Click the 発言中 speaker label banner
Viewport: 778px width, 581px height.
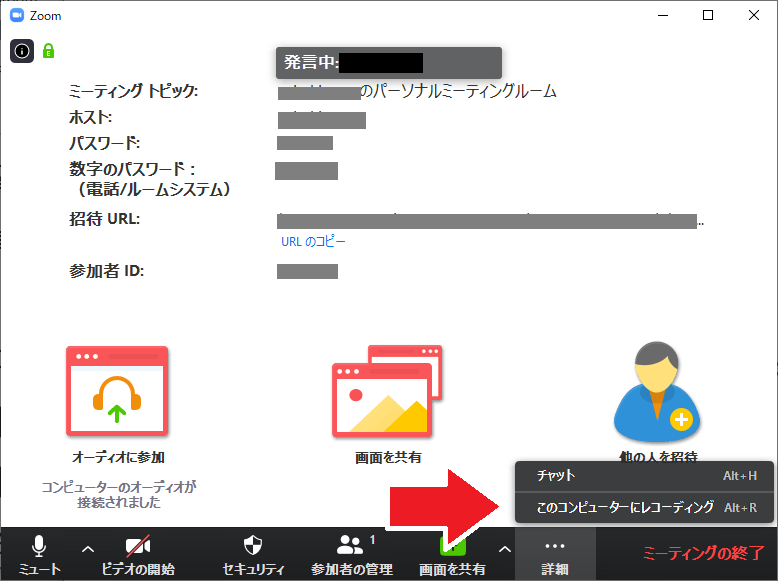point(389,63)
